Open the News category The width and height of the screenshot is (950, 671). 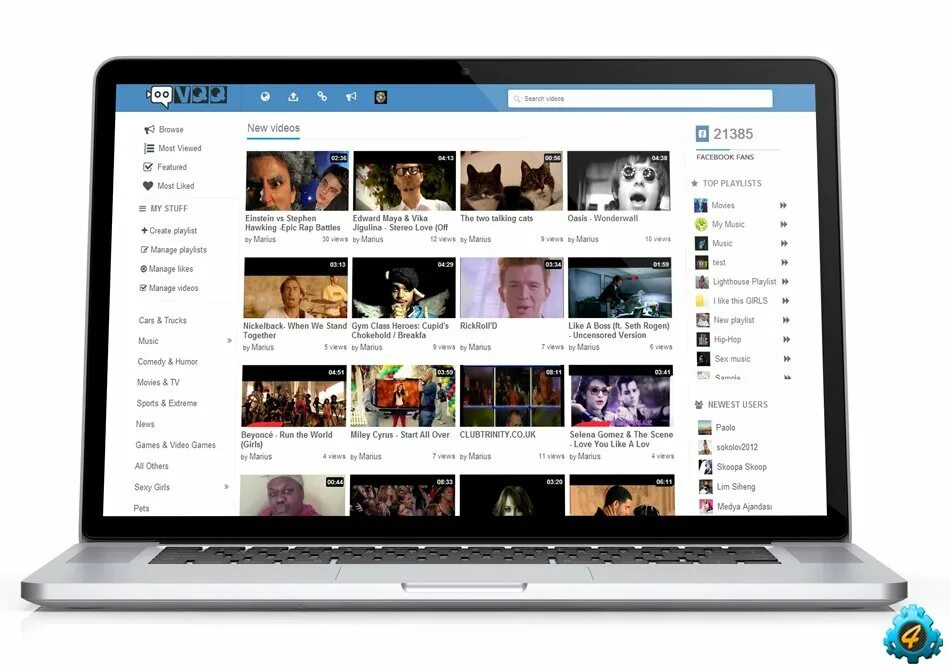(145, 424)
